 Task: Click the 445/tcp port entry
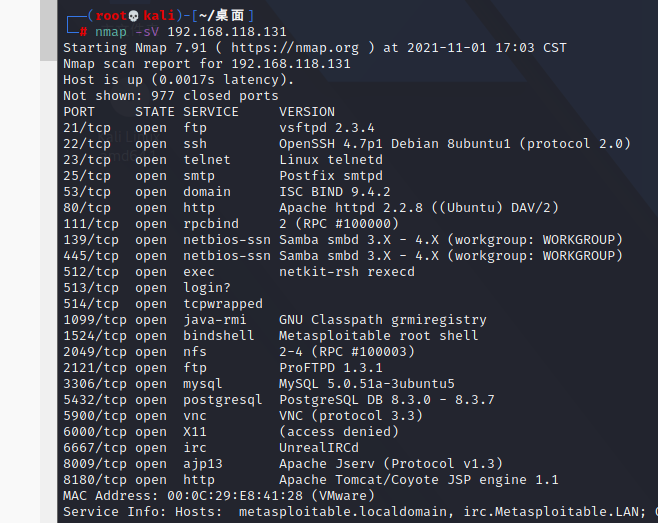91,256
